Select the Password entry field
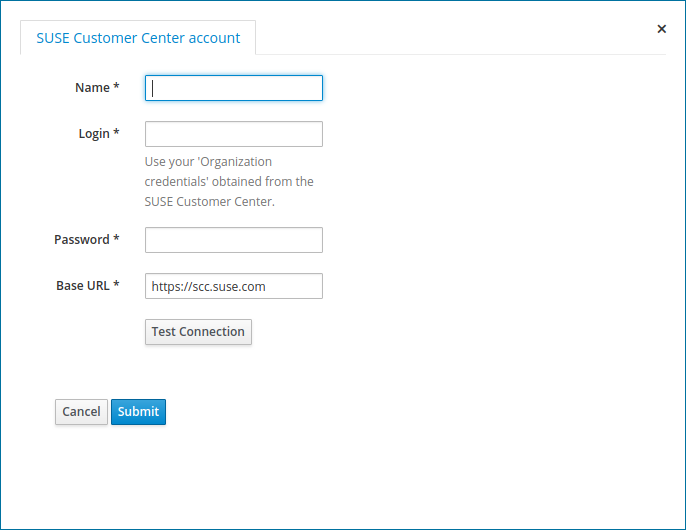The width and height of the screenshot is (686, 530). pos(234,240)
